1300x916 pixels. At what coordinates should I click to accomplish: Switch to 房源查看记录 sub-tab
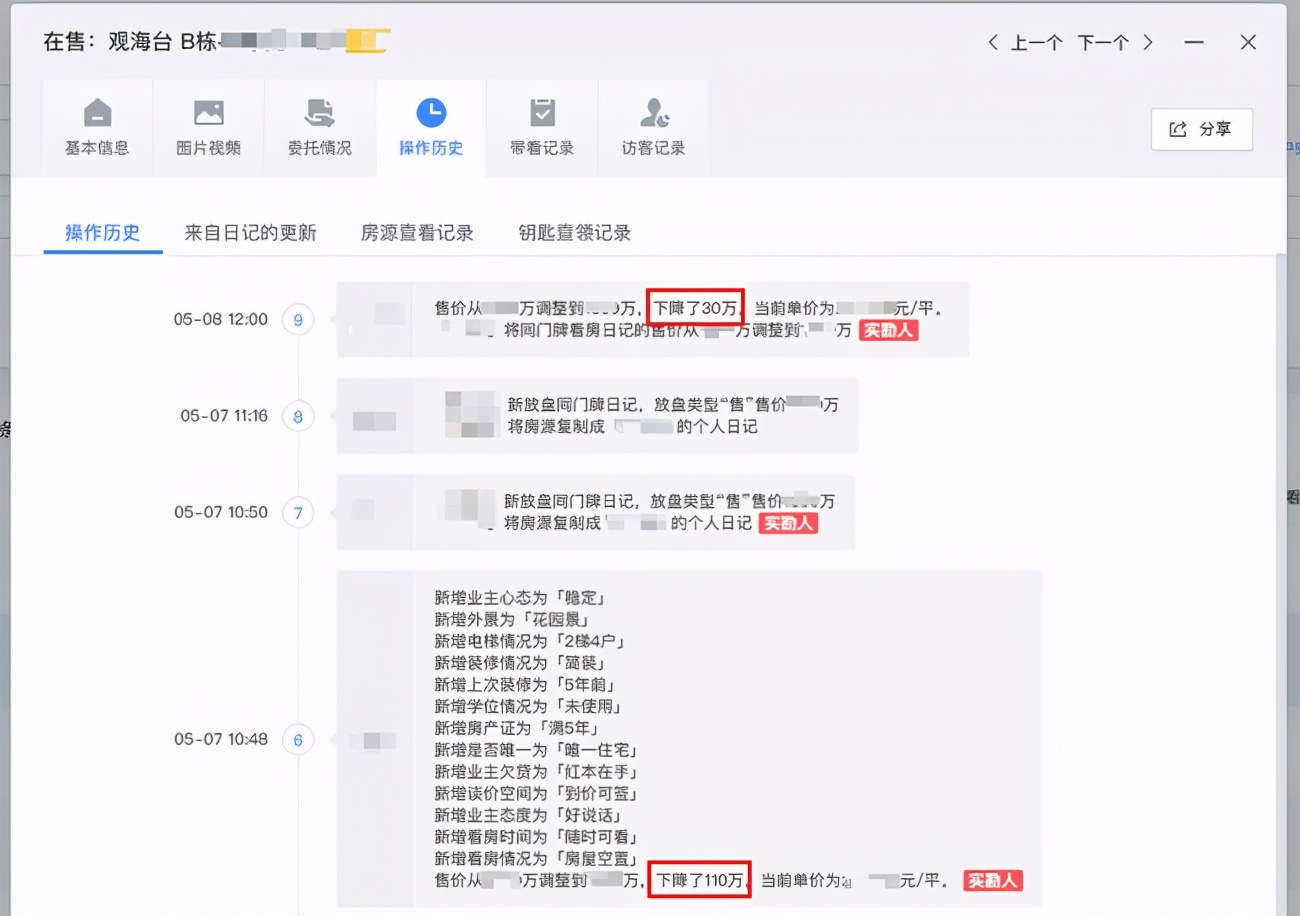417,233
